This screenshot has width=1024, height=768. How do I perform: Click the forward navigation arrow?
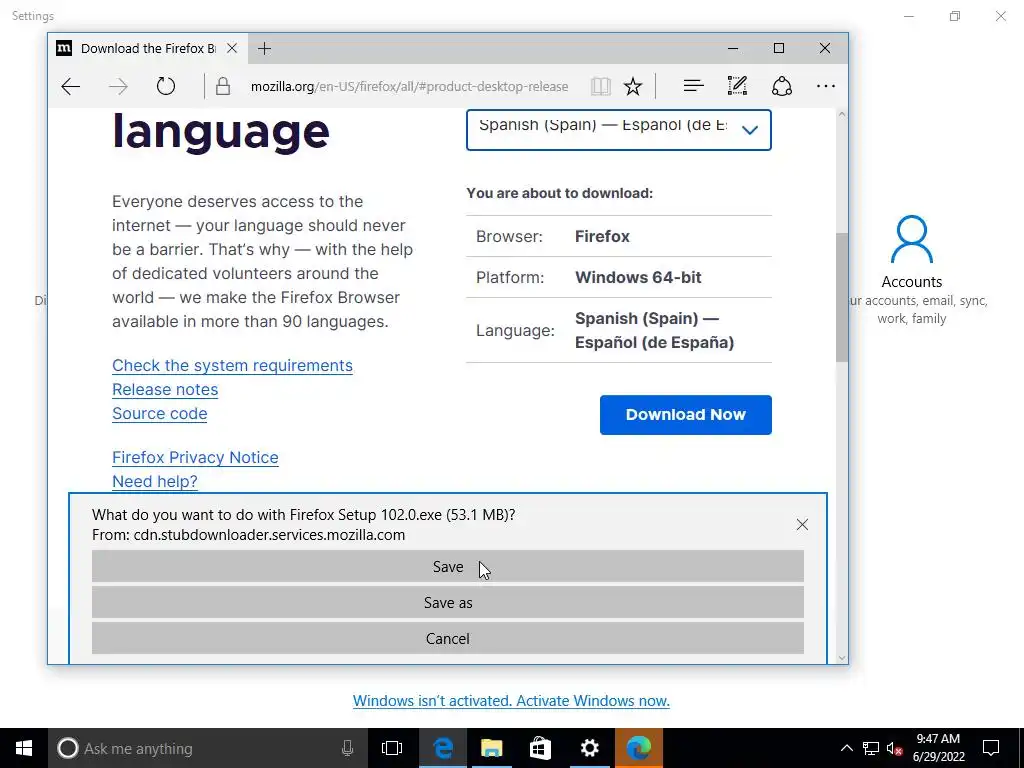(x=118, y=86)
